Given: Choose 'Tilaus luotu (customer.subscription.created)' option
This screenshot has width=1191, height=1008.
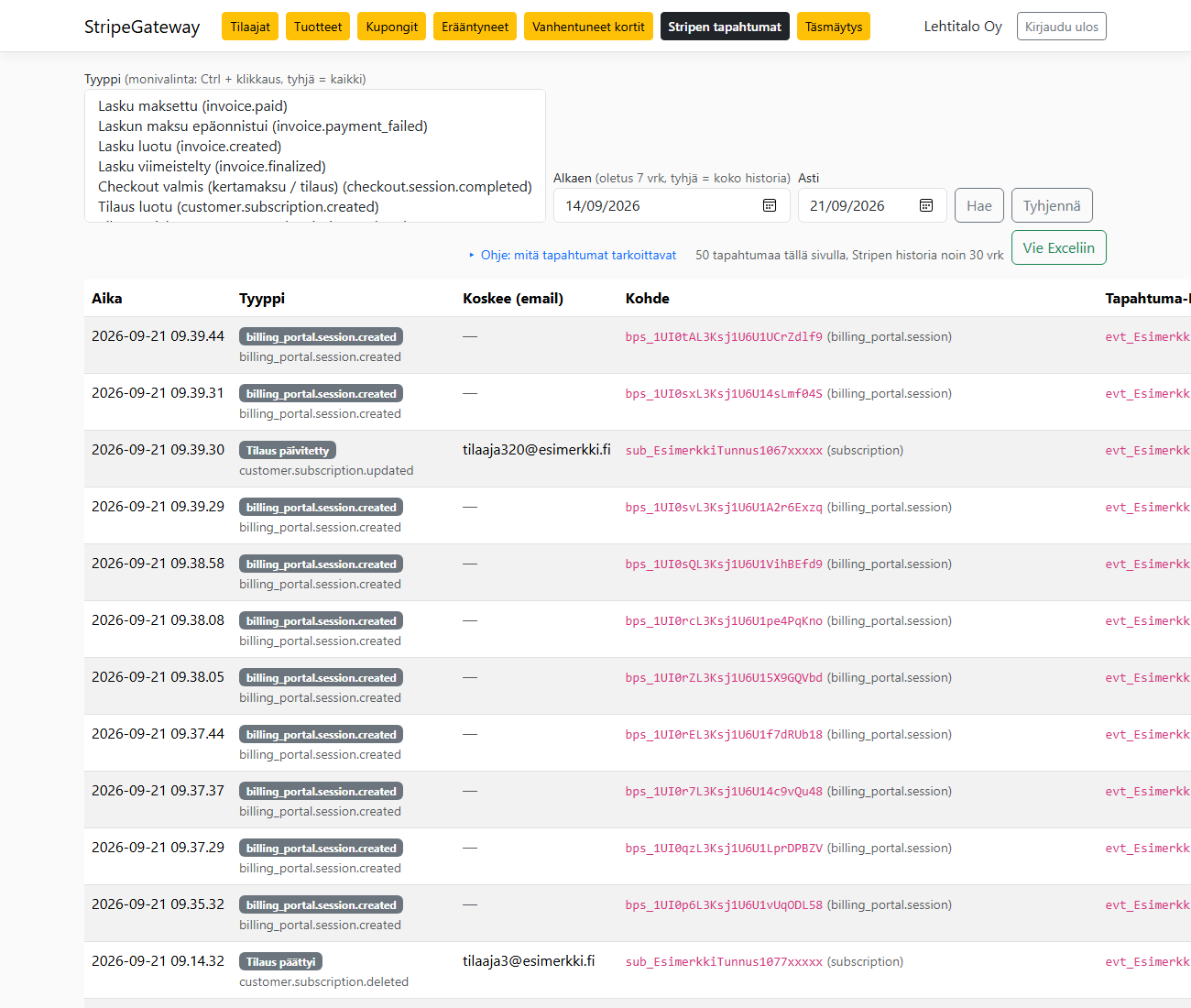Looking at the screenshot, I should point(314,206).
